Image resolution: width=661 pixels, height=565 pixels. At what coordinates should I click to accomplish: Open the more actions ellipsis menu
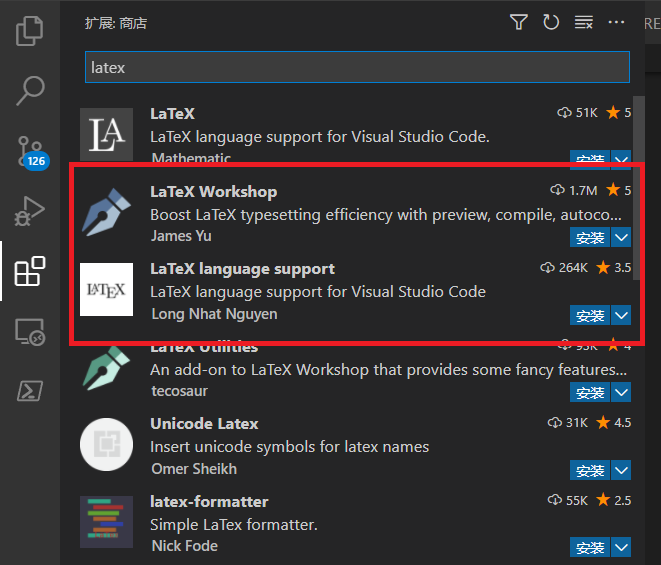coord(616,22)
